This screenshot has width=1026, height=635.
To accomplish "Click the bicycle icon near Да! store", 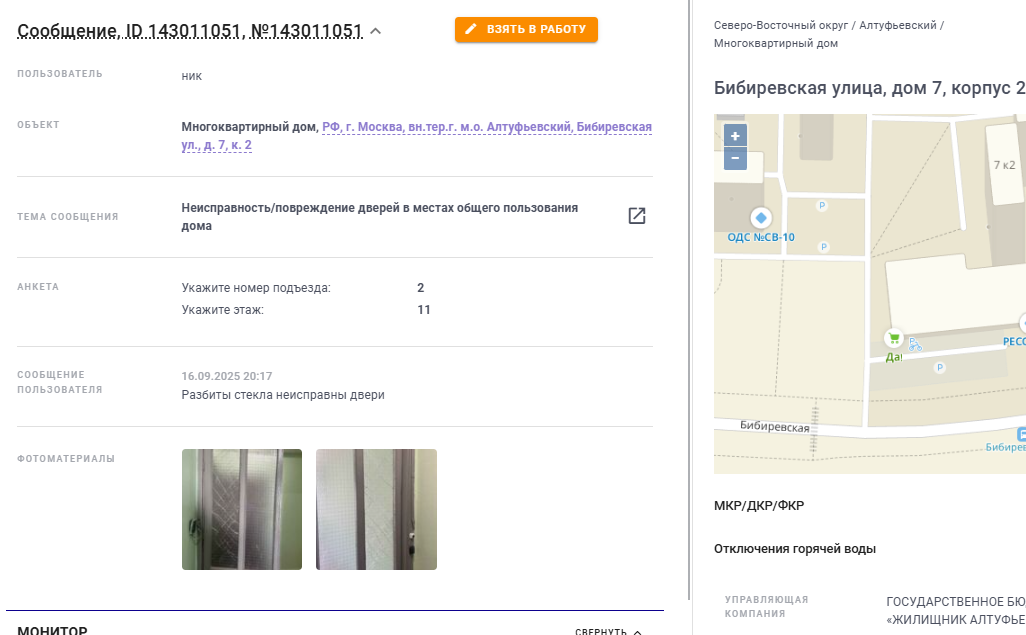I will point(915,344).
